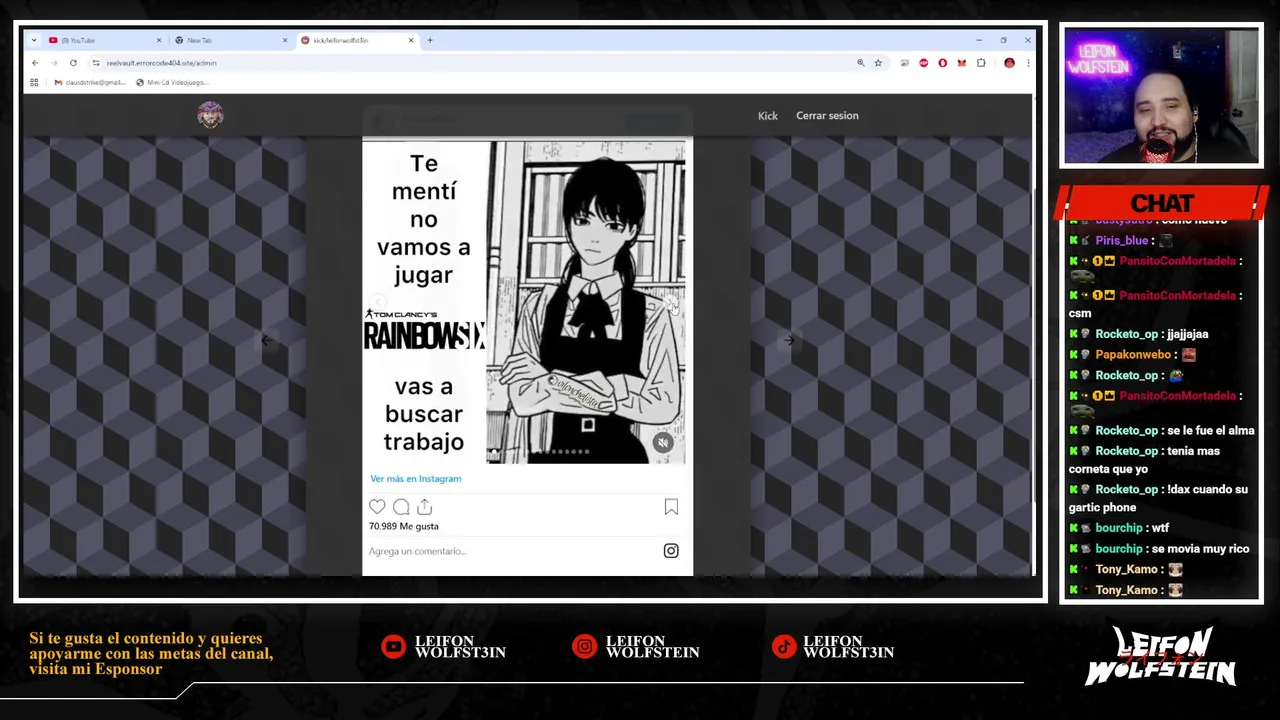
Task: Reload the page with refresh icon
Action: pyautogui.click(x=73, y=63)
